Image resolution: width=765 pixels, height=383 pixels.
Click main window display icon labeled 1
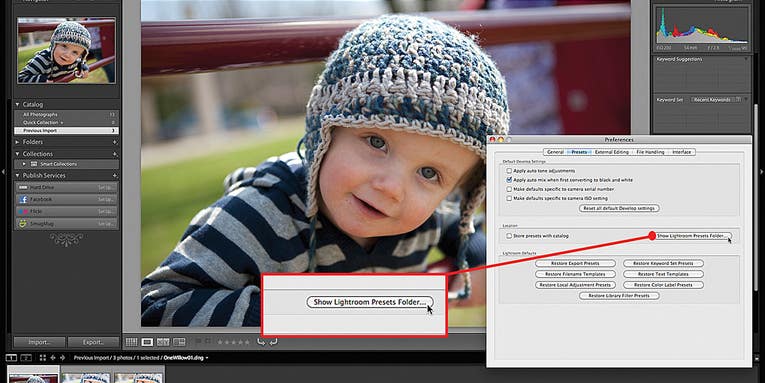tap(11, 358)
